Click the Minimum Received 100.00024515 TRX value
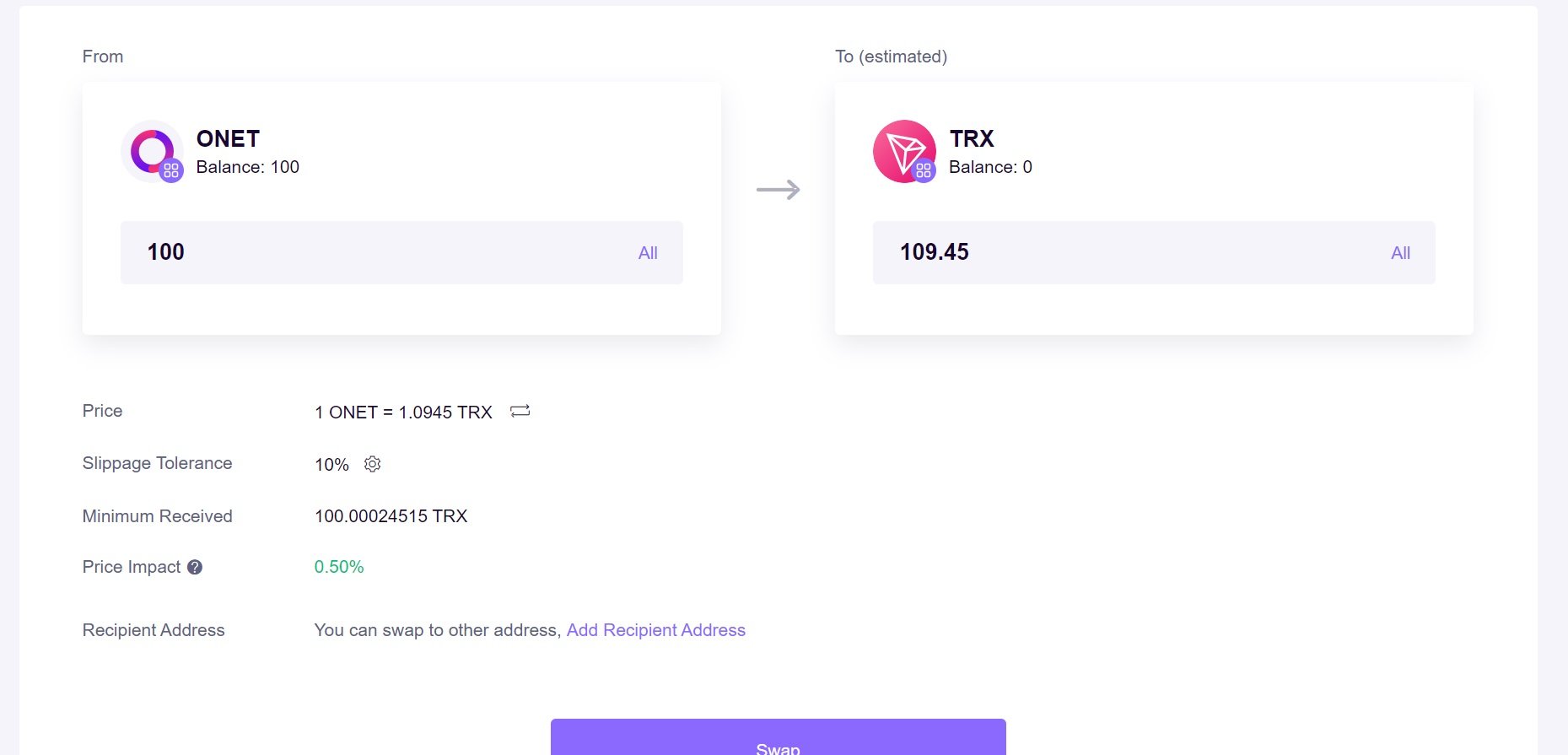The width and height of the screenshot is (1568, 755). tap(391, 516)
